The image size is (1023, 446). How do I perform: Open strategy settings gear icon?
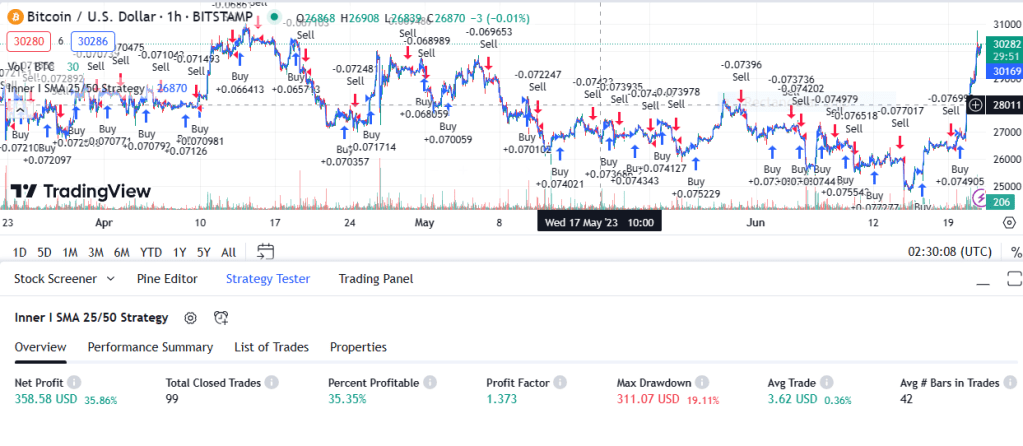[x=190, y=318]
